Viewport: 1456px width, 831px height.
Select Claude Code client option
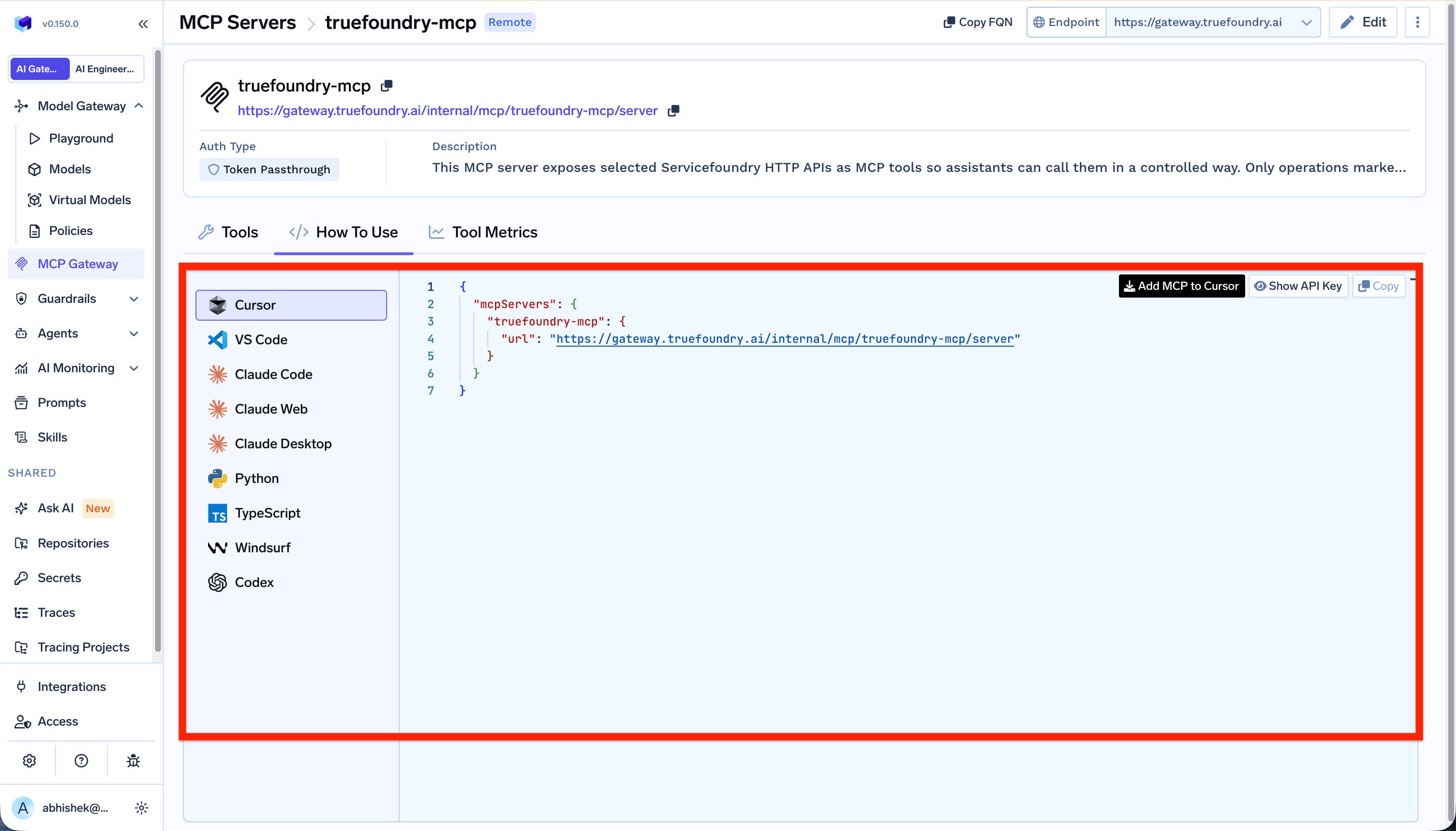click(x=291, y=375)
